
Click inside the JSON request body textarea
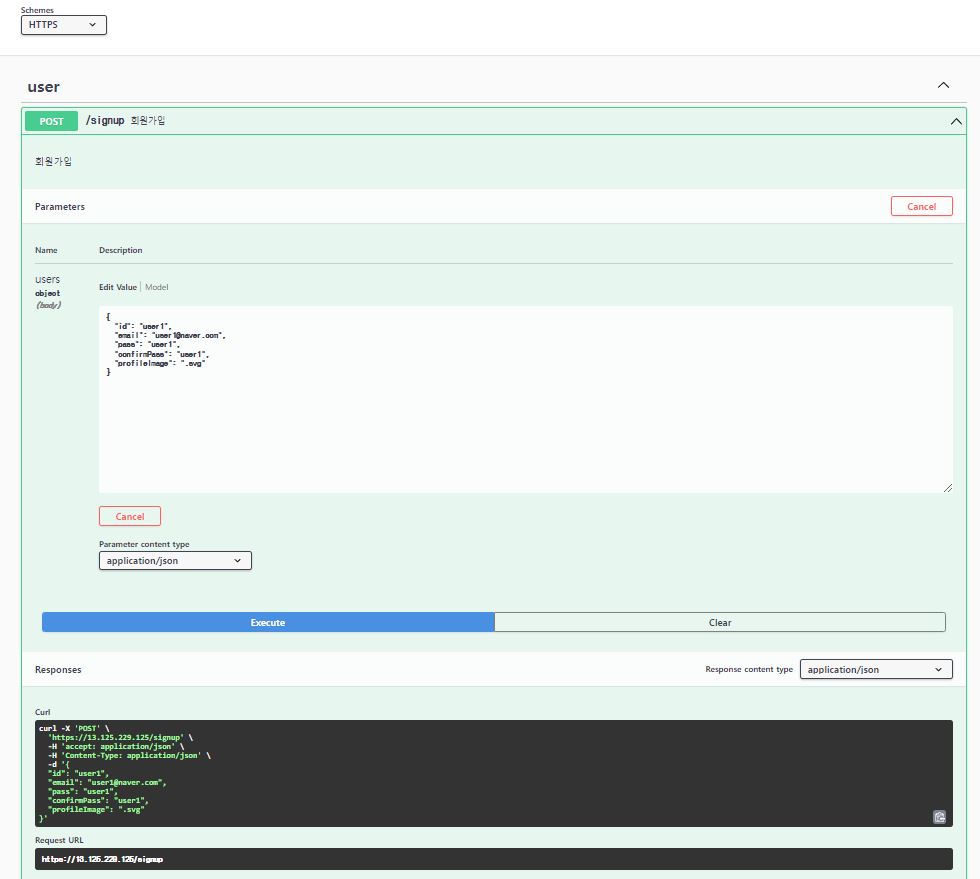tap(526, 399)
